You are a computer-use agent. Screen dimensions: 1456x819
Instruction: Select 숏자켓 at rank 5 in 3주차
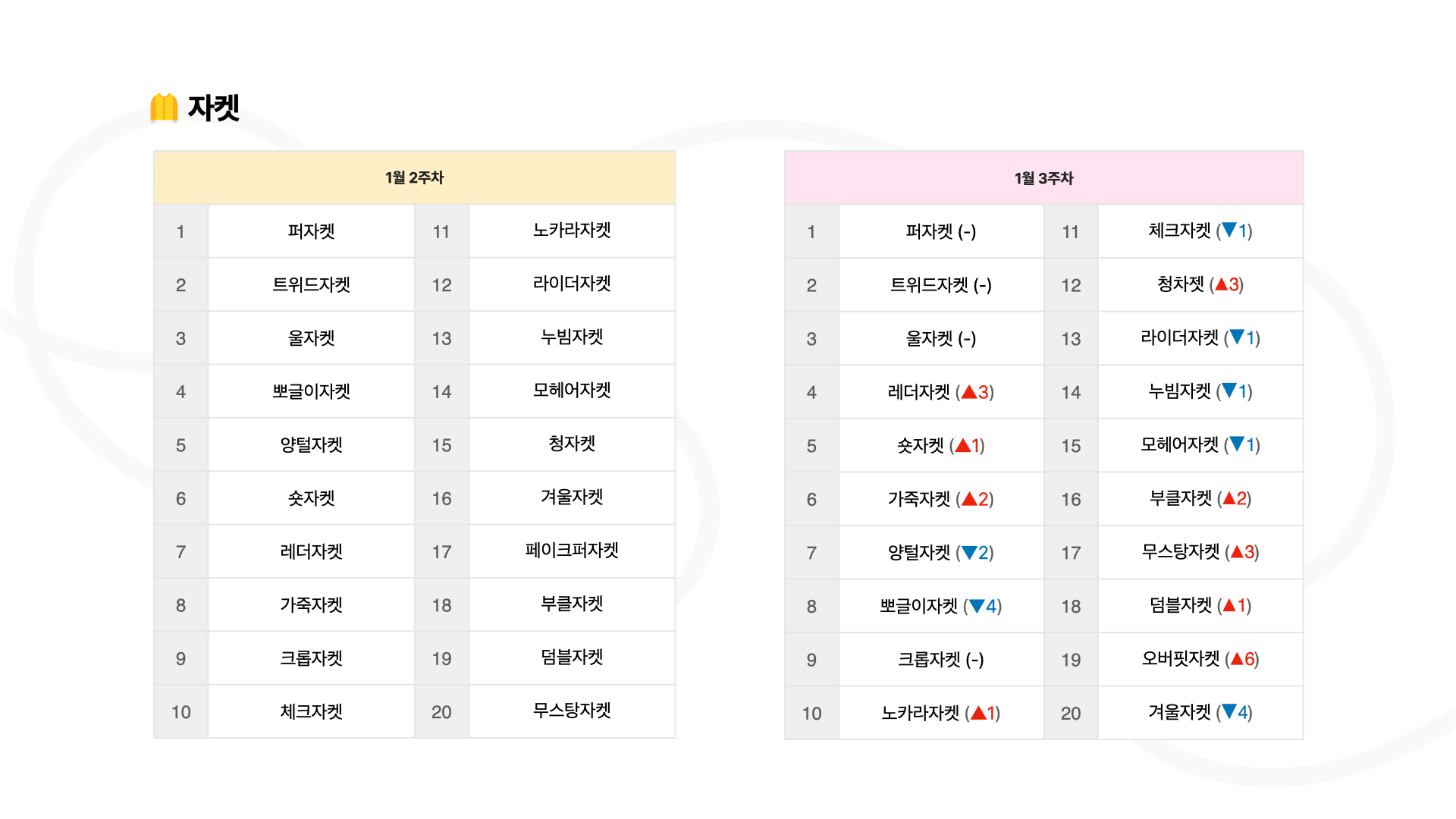(940, 446)
